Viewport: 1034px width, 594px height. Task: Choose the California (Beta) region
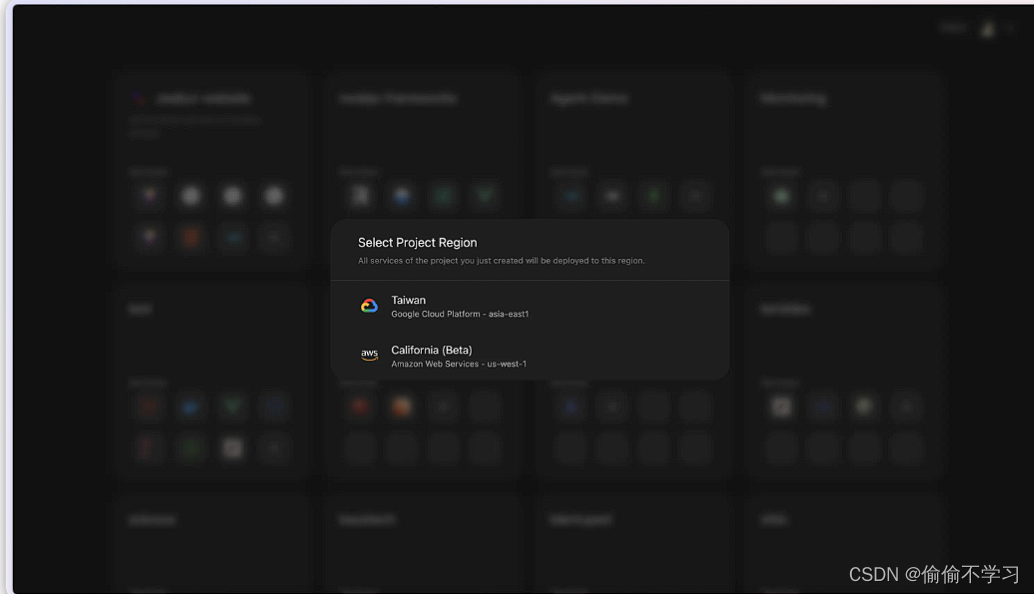click(530, 356)
